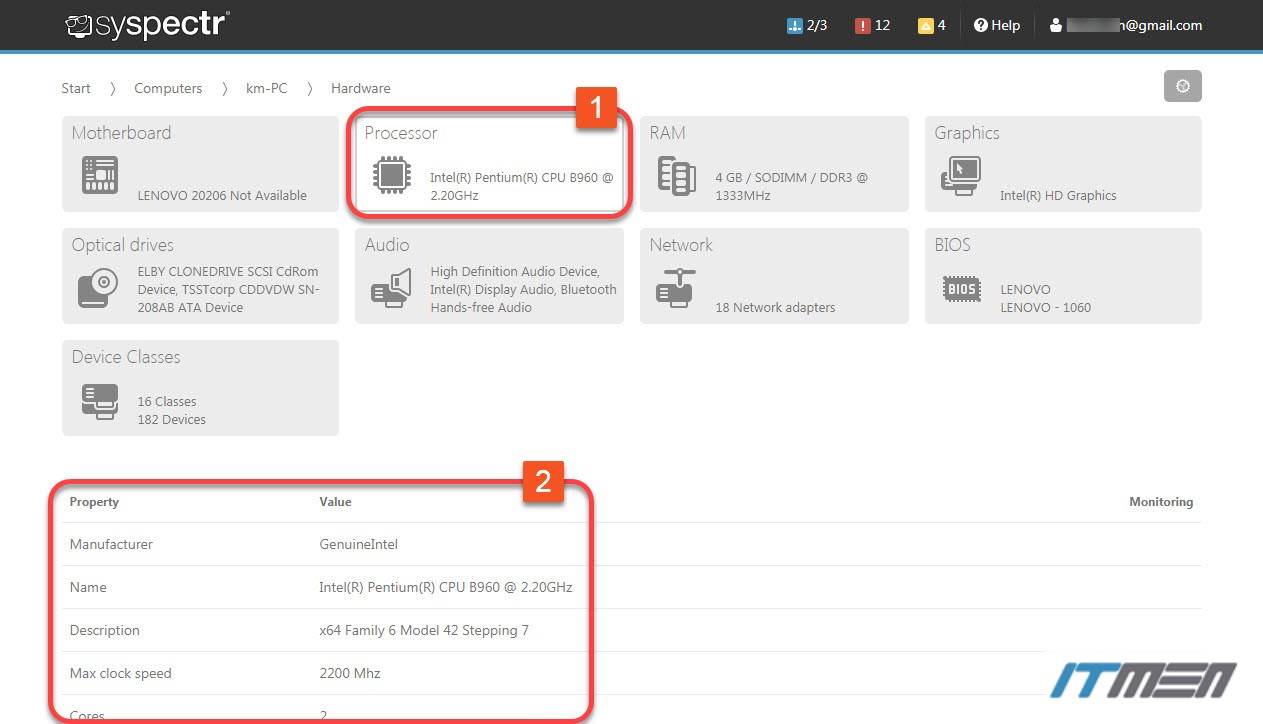Open the Device Classes tile
This screenshot has height=724, width=1263.
200,388
